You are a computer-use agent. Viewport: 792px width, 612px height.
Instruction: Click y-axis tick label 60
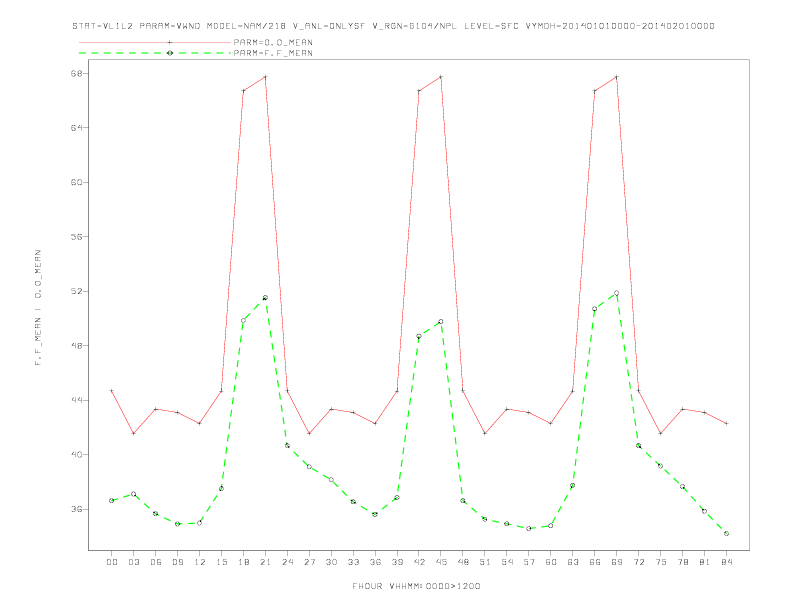[76, 182]
